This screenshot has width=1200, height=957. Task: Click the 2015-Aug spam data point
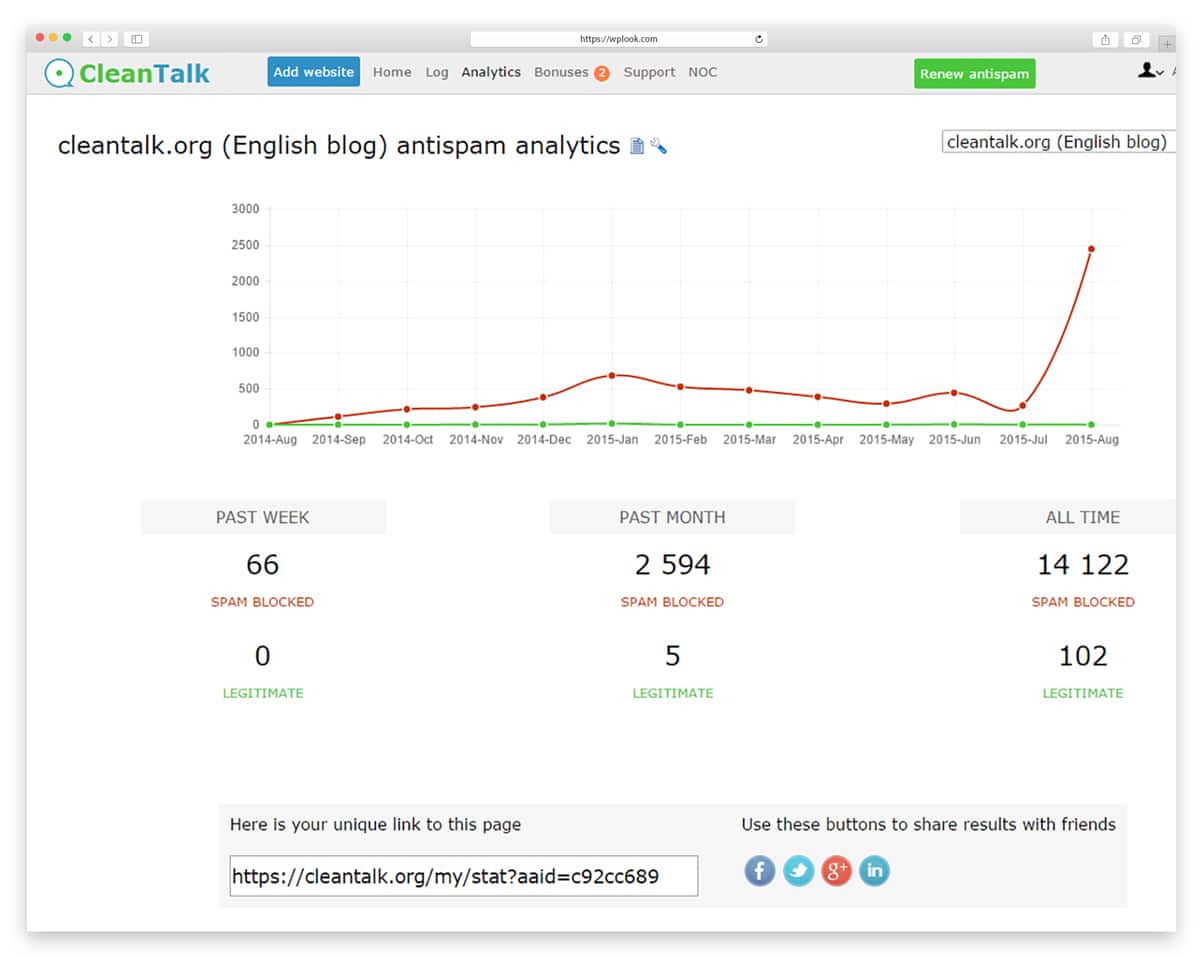point(1091,249)
